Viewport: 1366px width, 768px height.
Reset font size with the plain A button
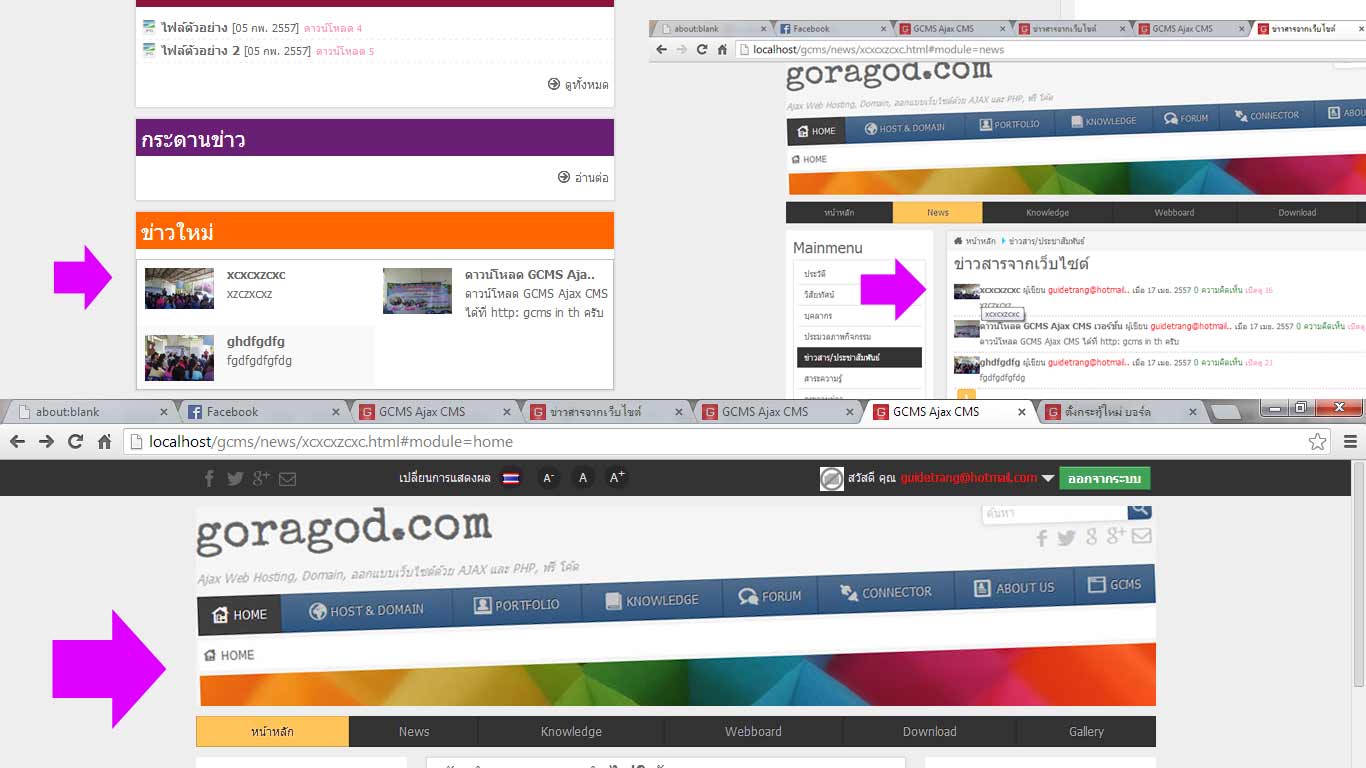tap(583, 478)
